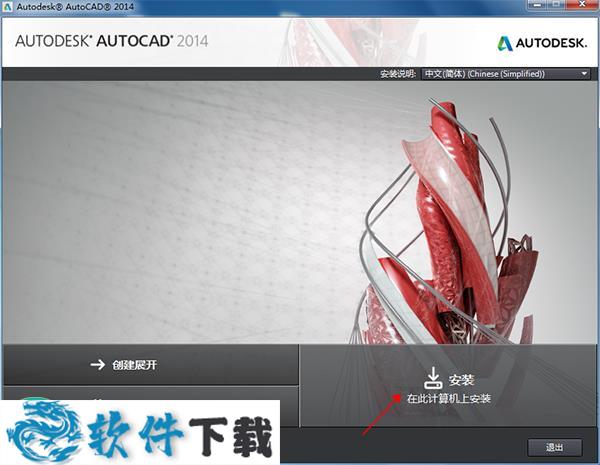600x465 pixels.
Task: Click the AutoCAD icon in the title bar
Action: (x=9, y=7)
